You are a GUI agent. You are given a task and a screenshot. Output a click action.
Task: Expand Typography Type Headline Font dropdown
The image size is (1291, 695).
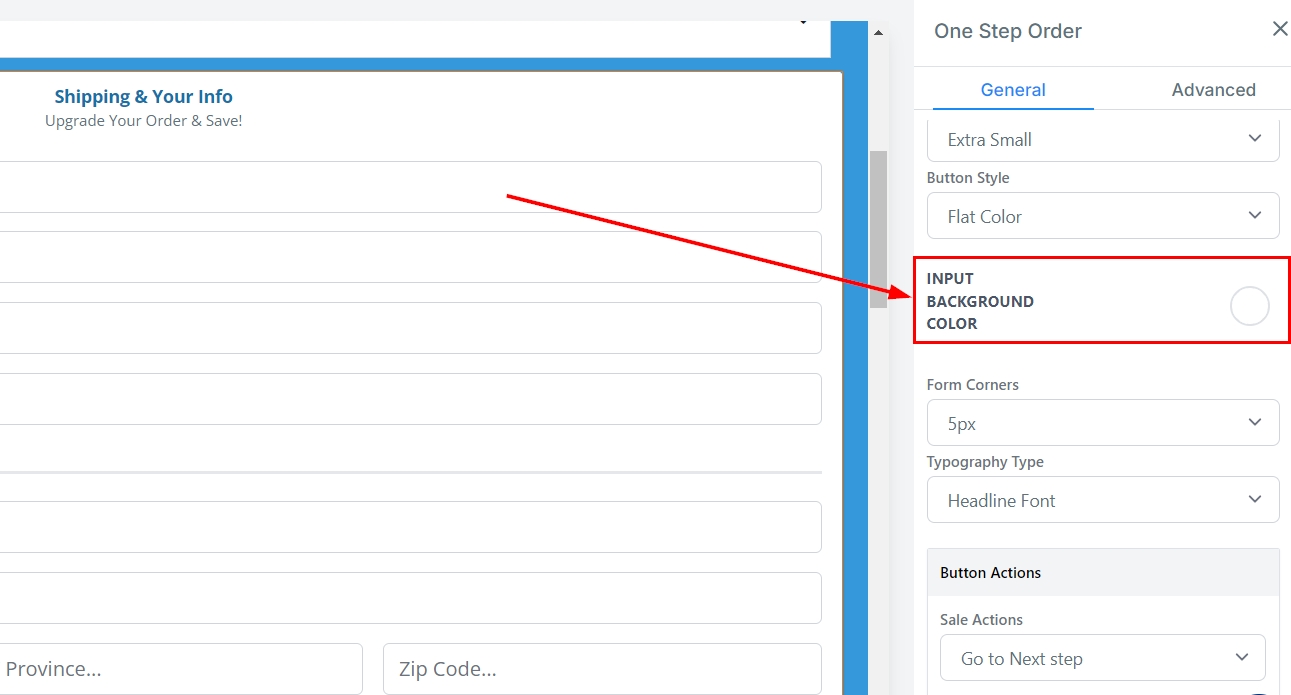tap(1102, 500)
